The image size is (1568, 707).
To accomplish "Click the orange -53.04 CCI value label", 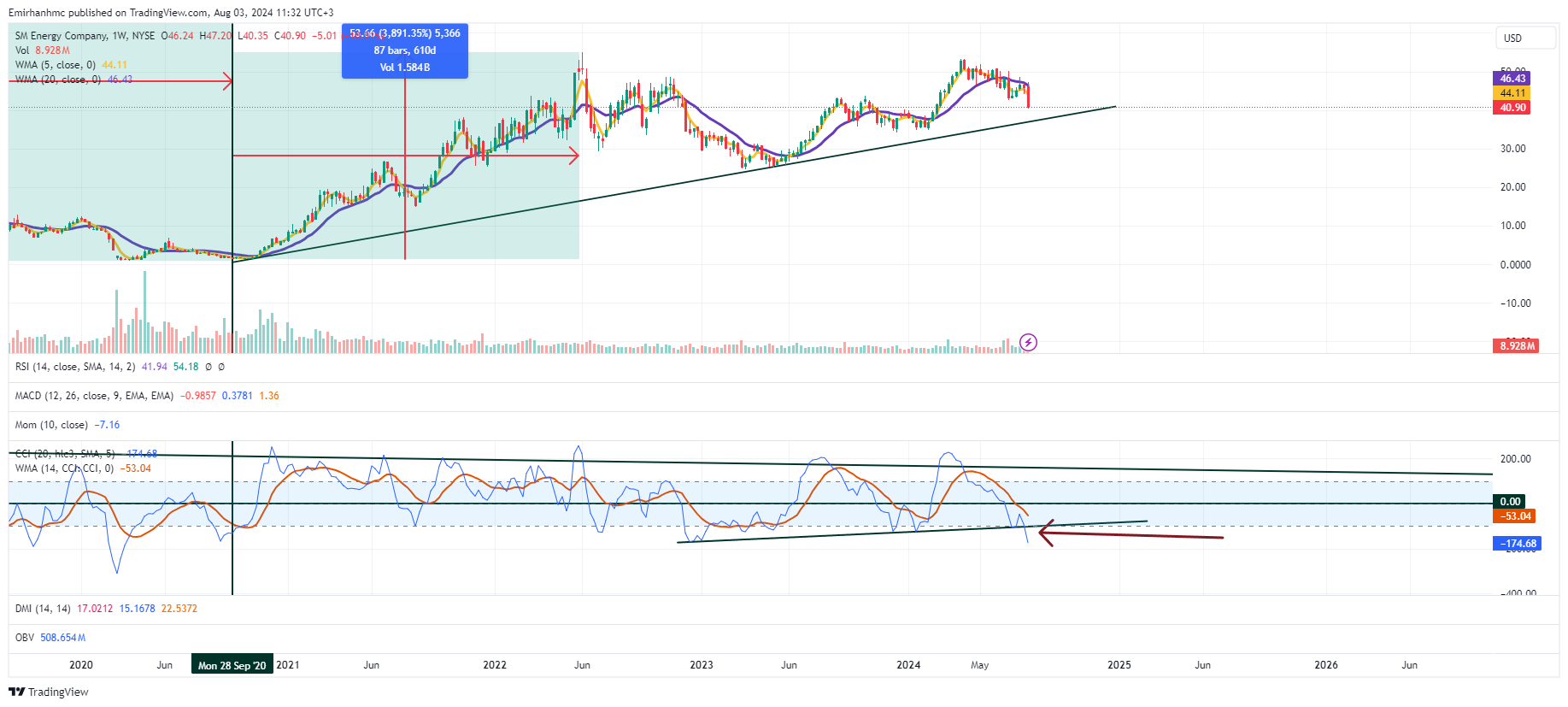I will pyautogui.click(x=1514, y=516).
